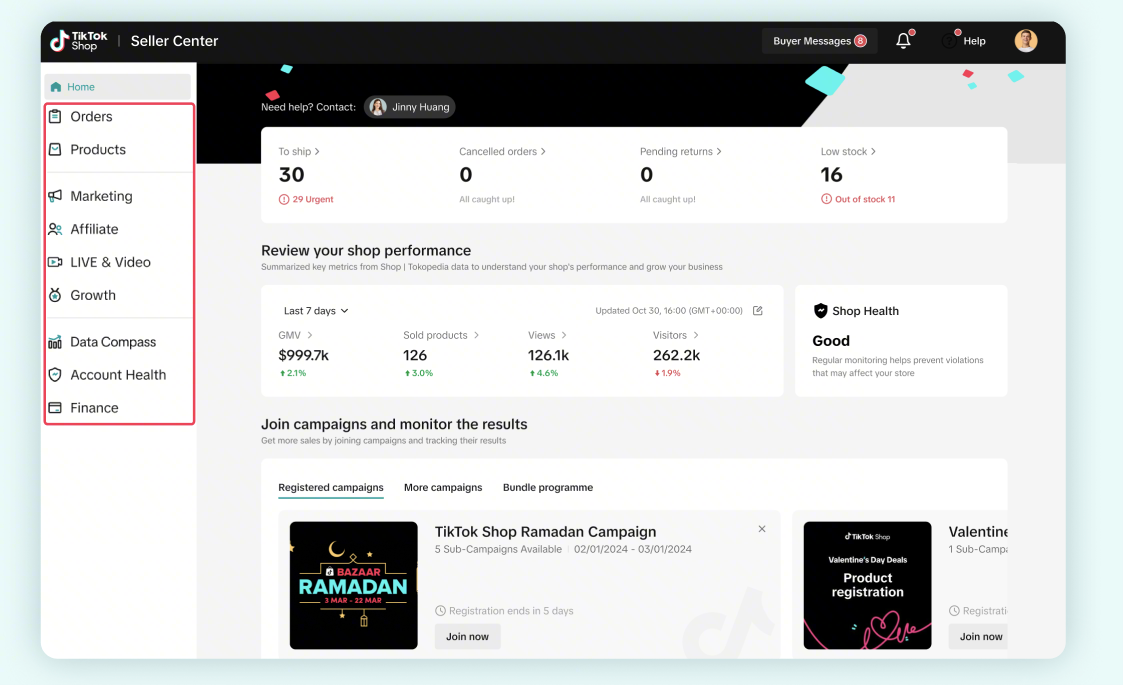
Task: Click the Growth medal icon
Action: tap(55, 295)
